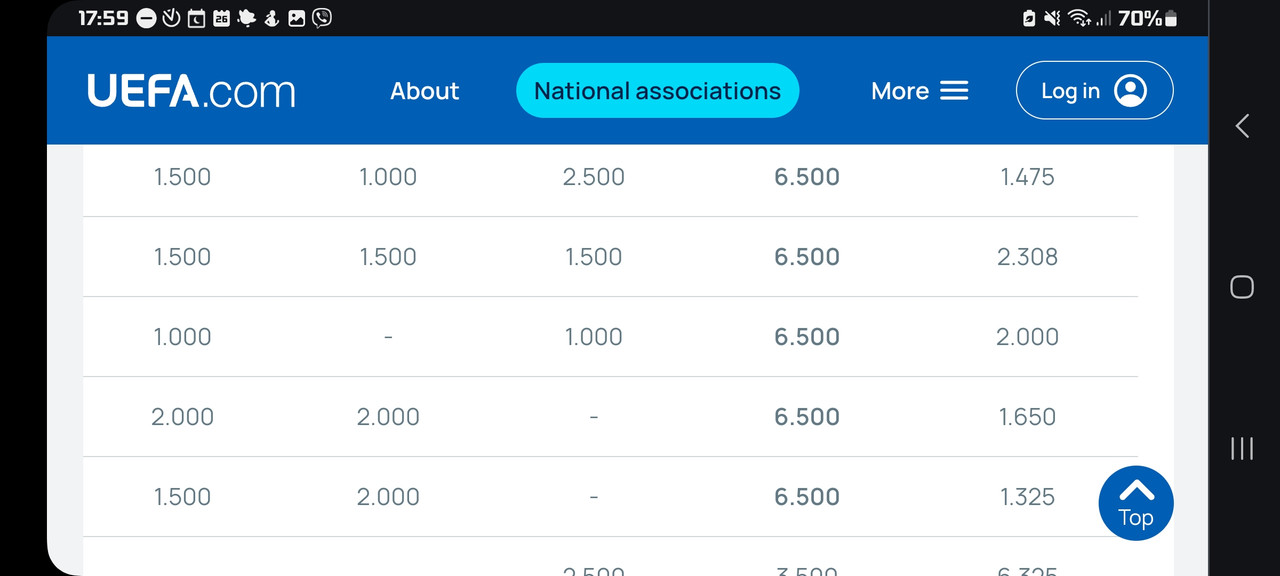Tap the Top arrow to return up
This screenshot has height=576, width=1280.
point(1136,503)
